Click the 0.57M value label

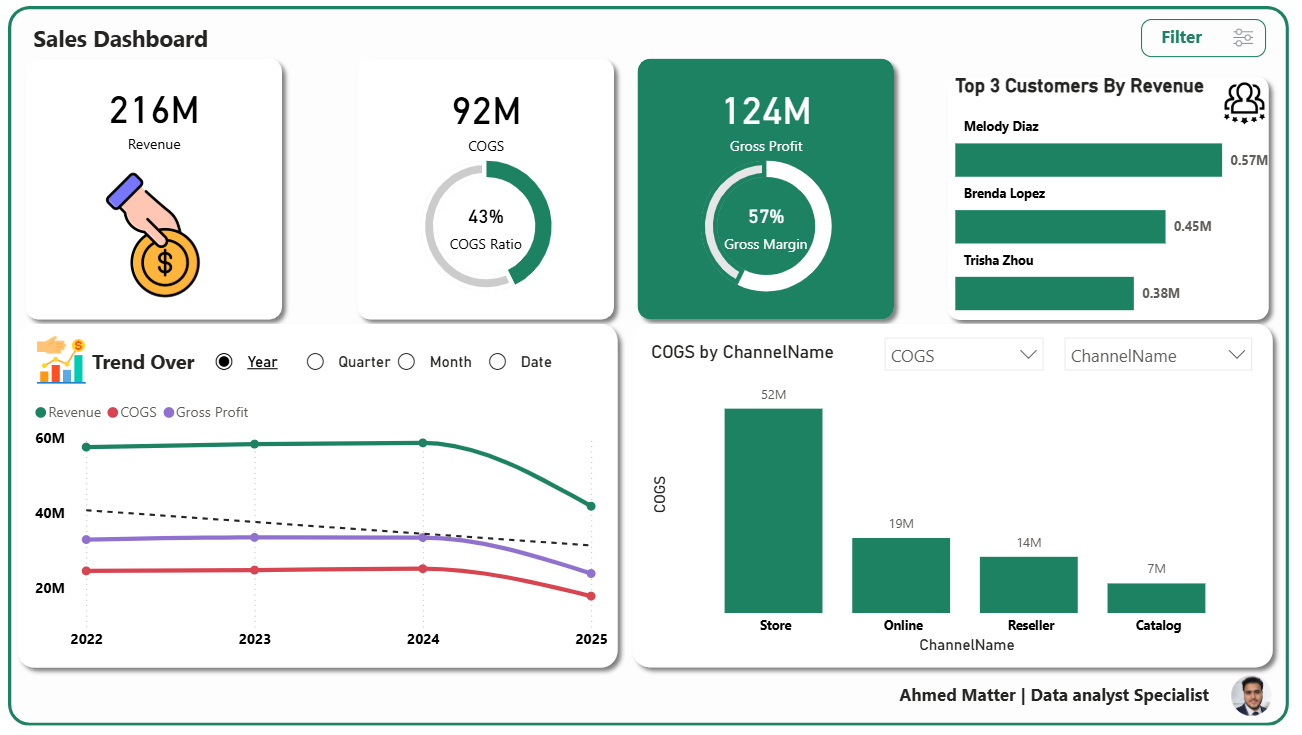(x=1249, y=160)
